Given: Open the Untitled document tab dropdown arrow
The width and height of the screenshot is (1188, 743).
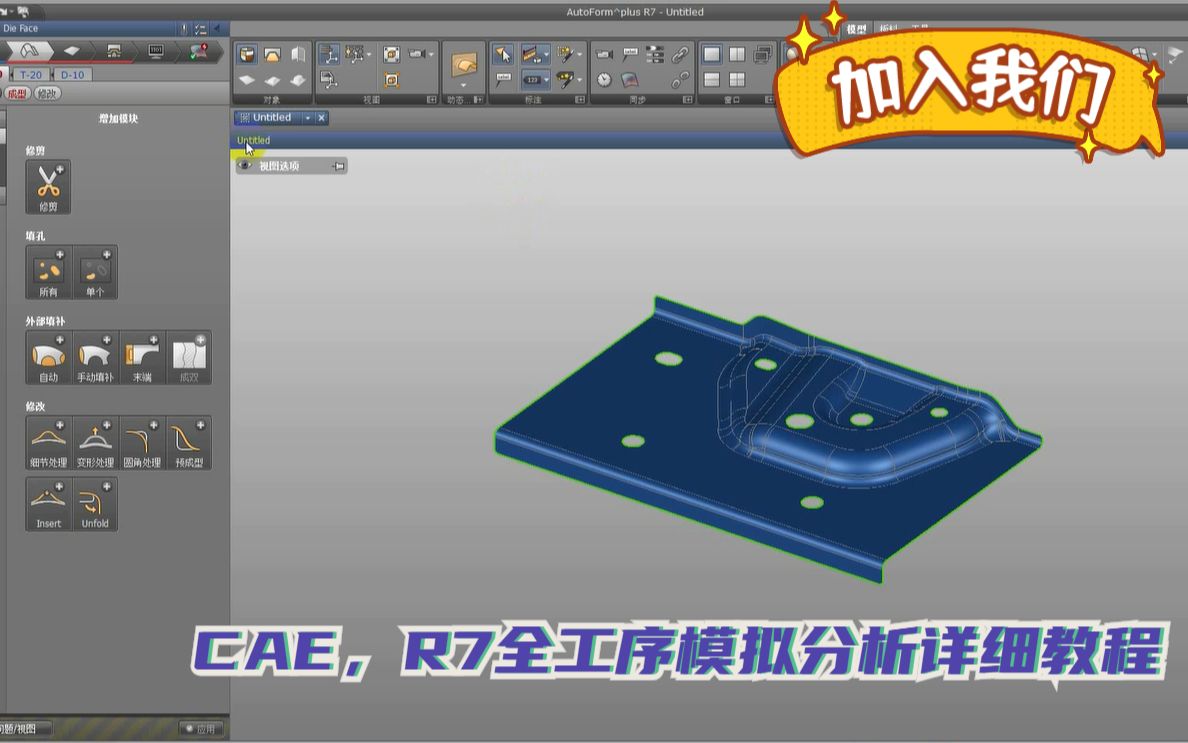Looking at the screenshot, I should tap(307, 117).
